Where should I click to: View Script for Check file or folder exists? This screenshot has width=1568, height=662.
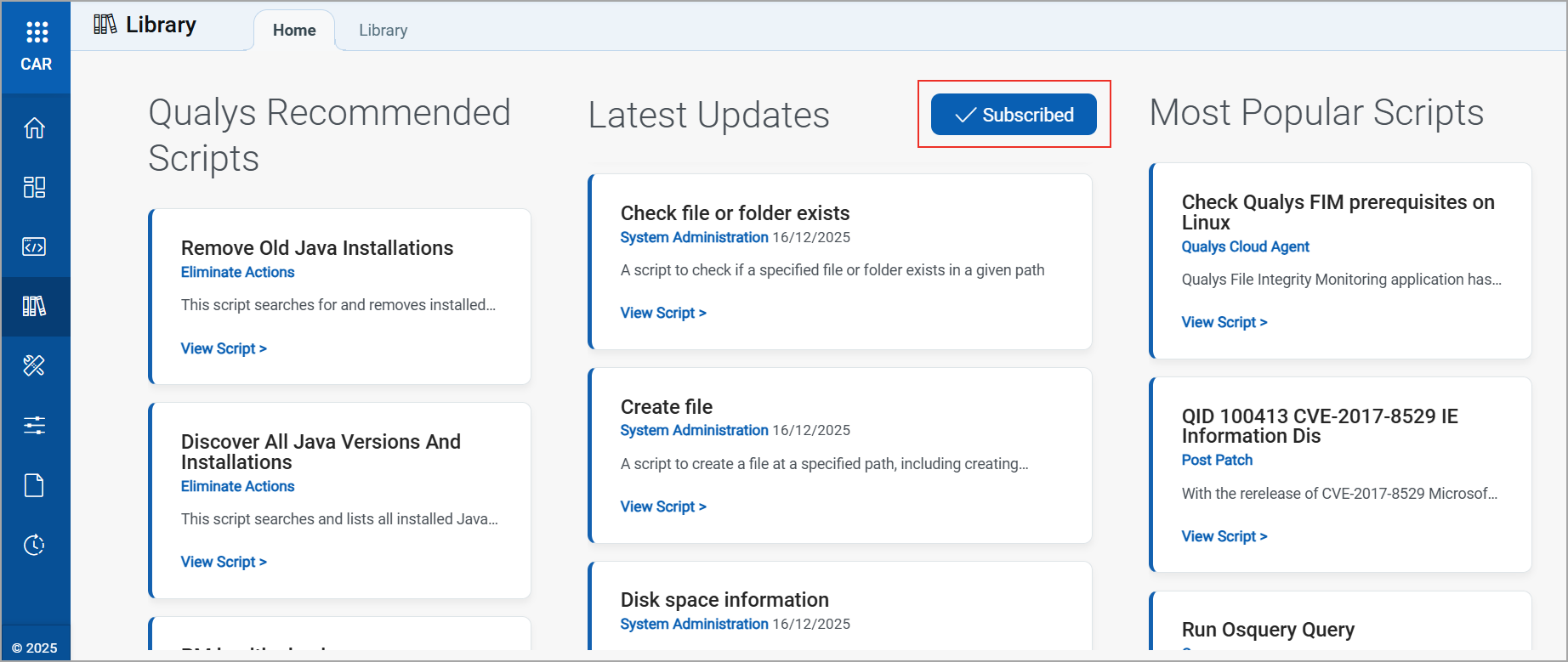click(x=663, y=313)
